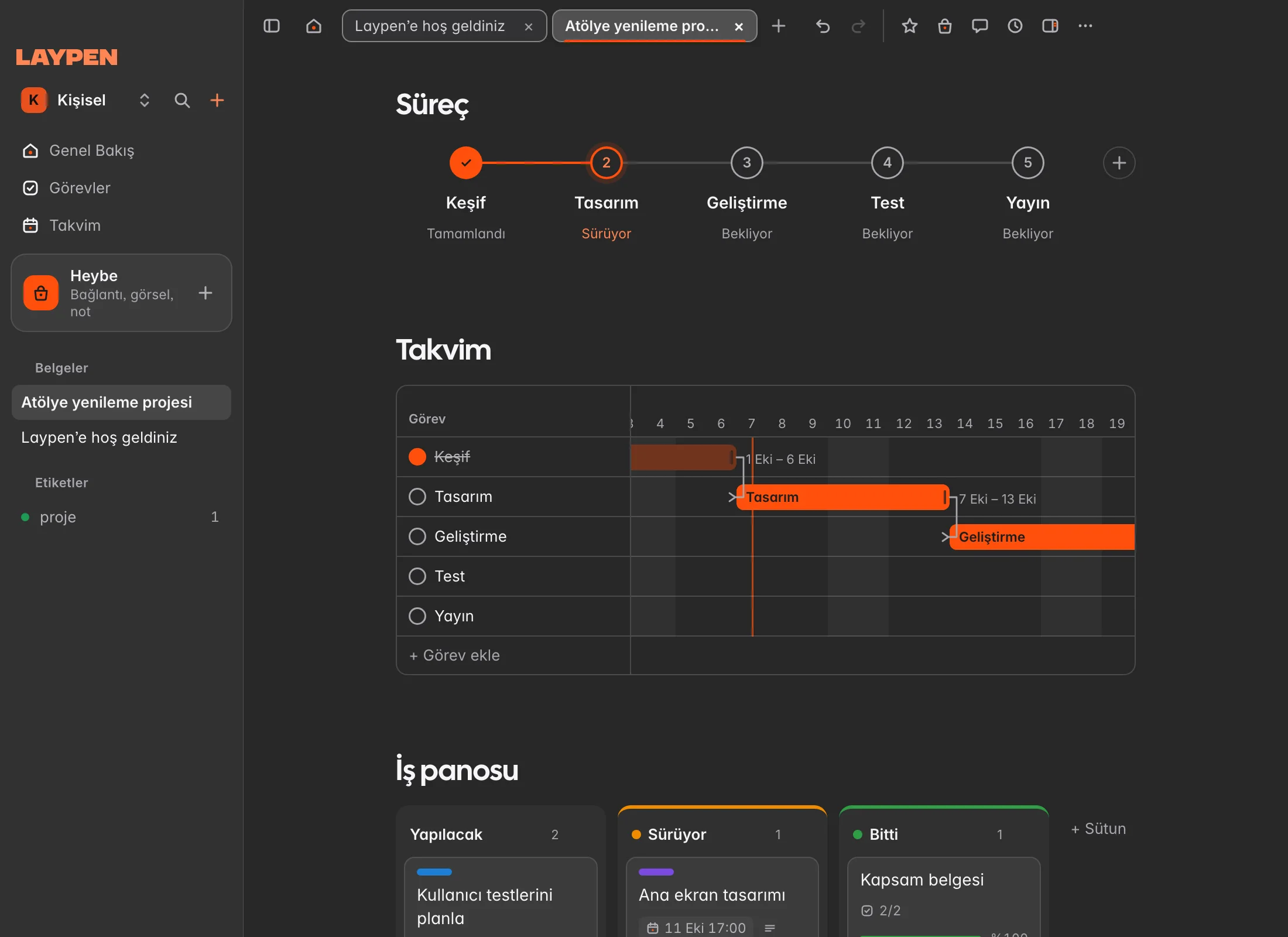Open Görevler in sidebar
1288x937 pixels.
(121, 188)
